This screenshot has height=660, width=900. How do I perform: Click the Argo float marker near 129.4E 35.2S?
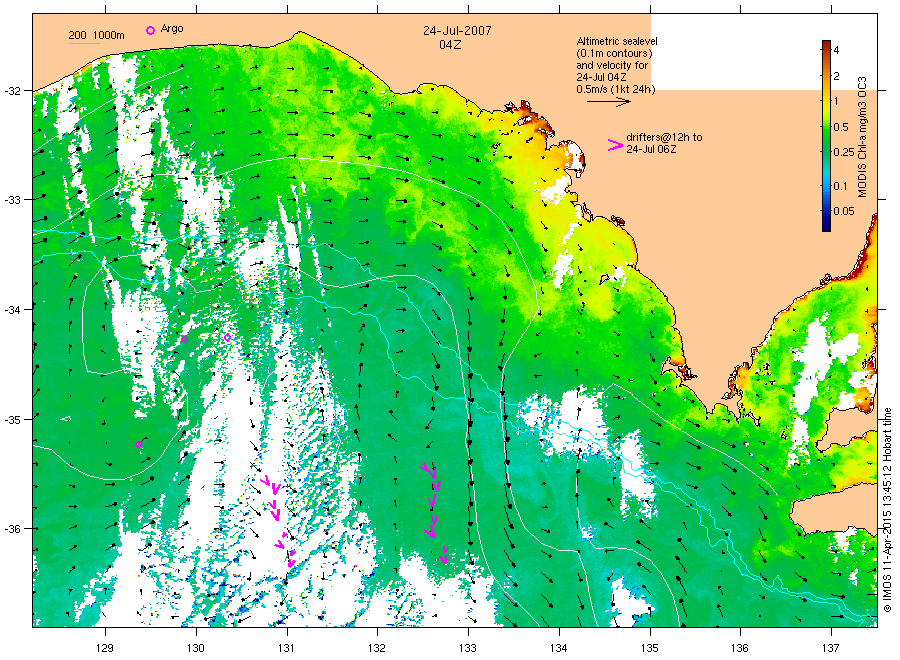coord(138,445)
